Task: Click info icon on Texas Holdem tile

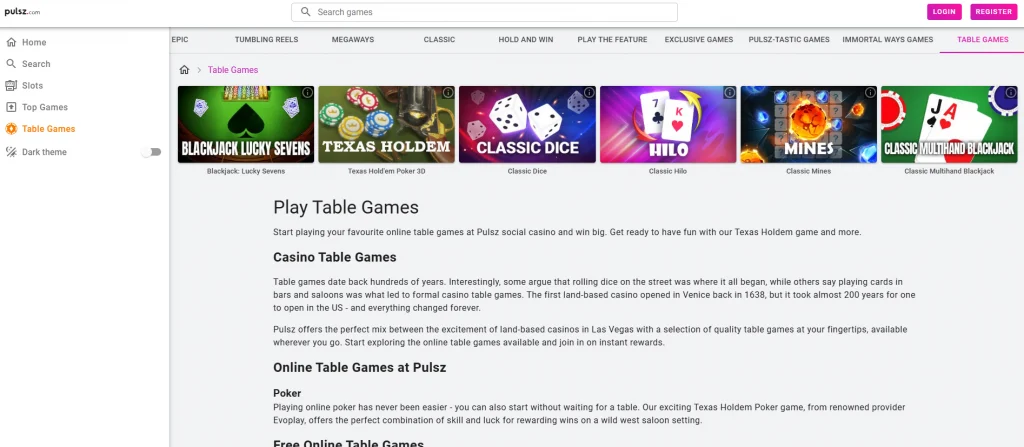Action: coord(448,93)
